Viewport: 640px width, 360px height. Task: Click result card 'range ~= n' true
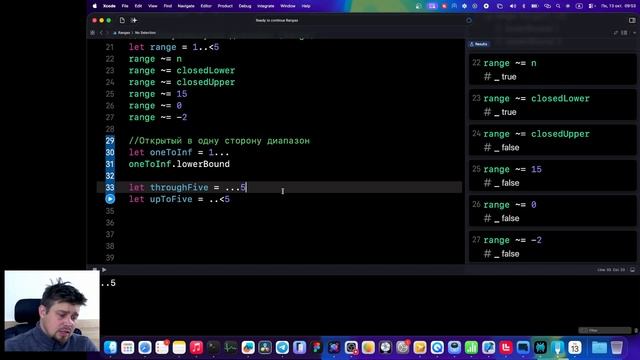point(553,70)
